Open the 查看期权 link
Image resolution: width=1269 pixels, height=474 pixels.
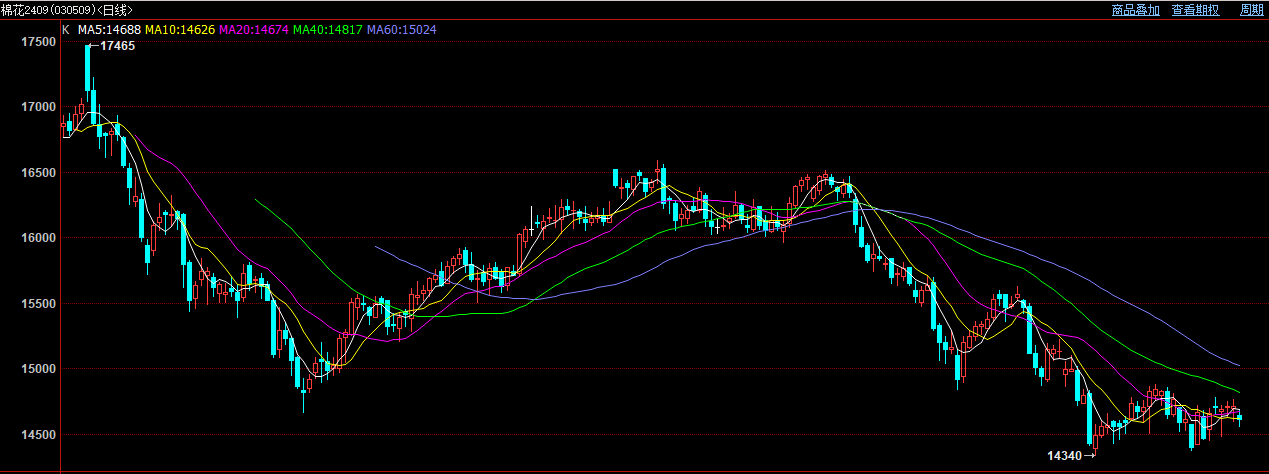tap(1196, 10)
